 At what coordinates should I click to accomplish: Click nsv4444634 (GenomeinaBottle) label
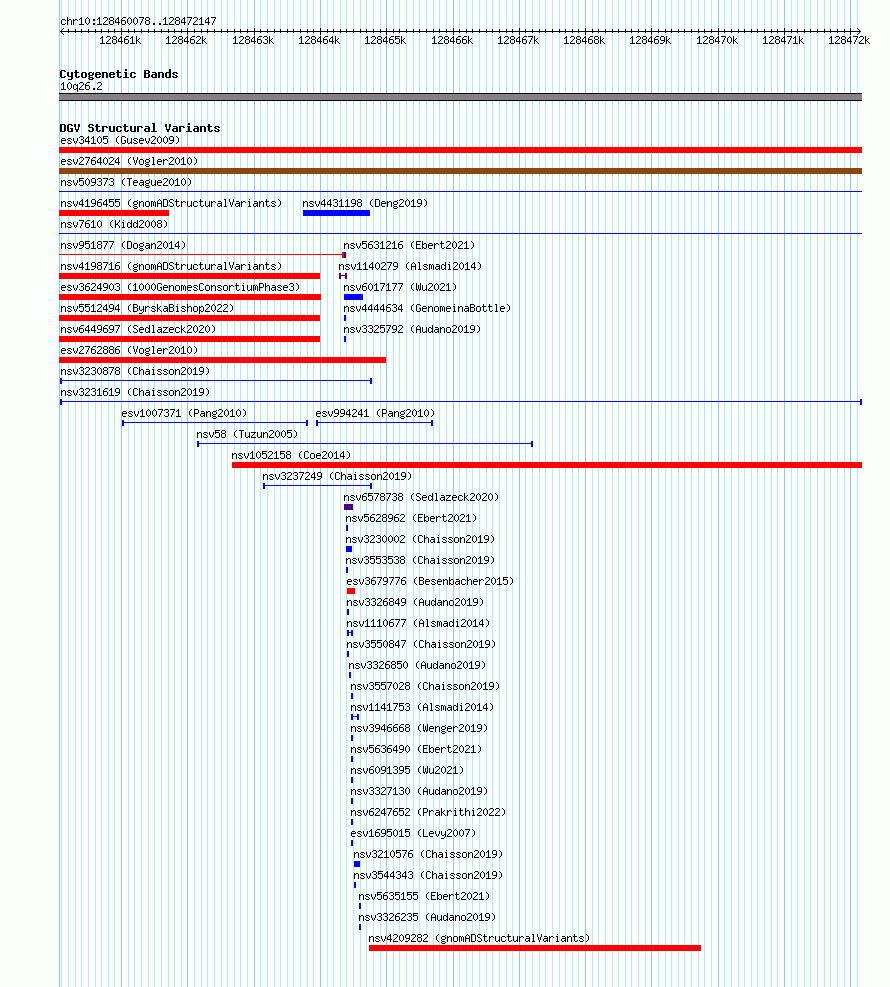427,308
